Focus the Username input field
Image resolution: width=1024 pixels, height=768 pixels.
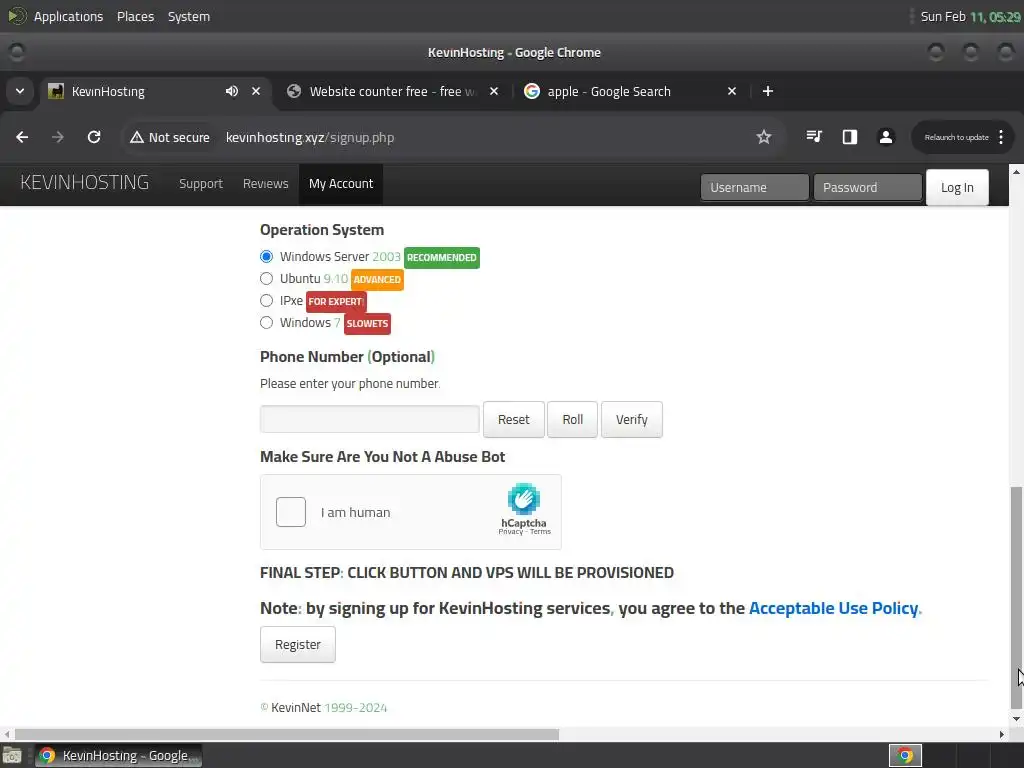754,187
